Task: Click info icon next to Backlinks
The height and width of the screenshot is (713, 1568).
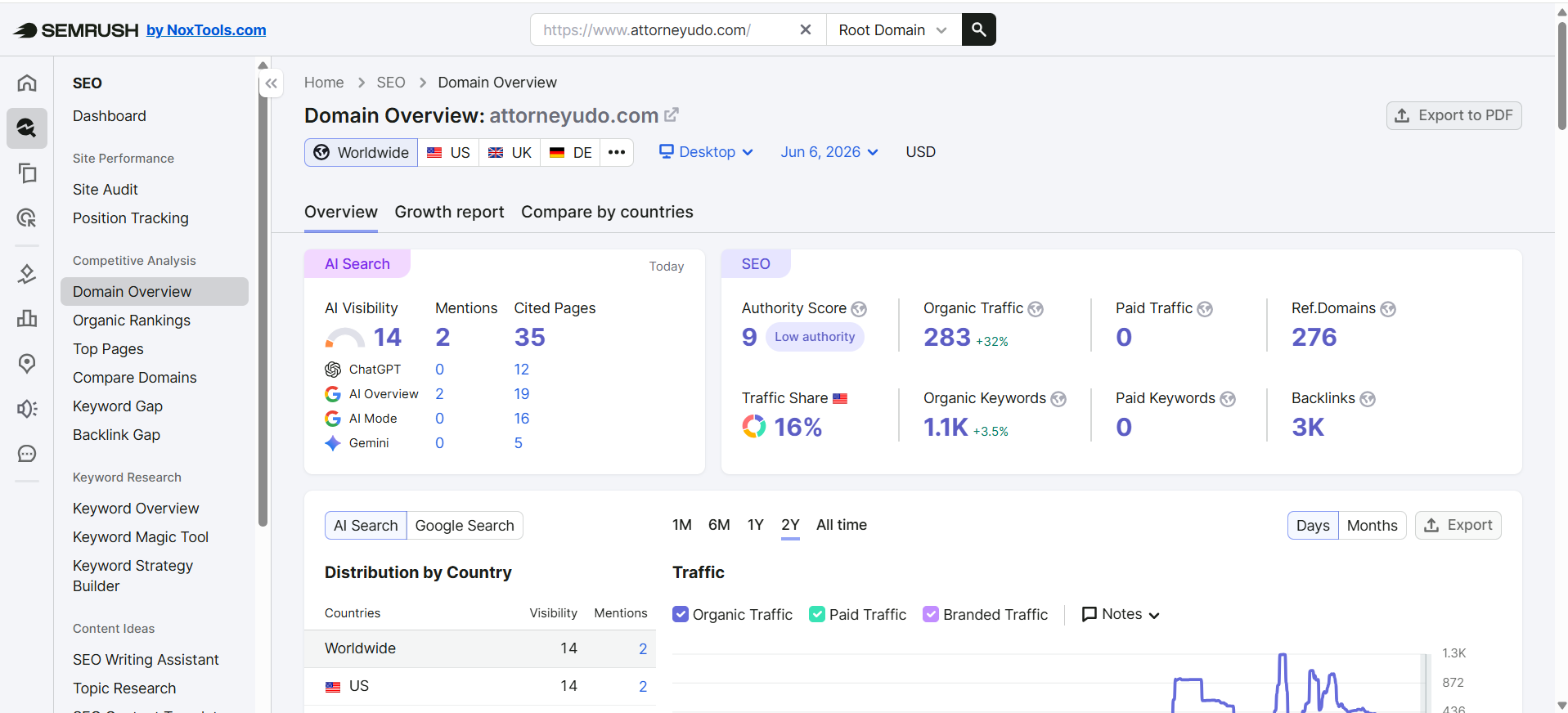Action: [x=1368, y=399]
